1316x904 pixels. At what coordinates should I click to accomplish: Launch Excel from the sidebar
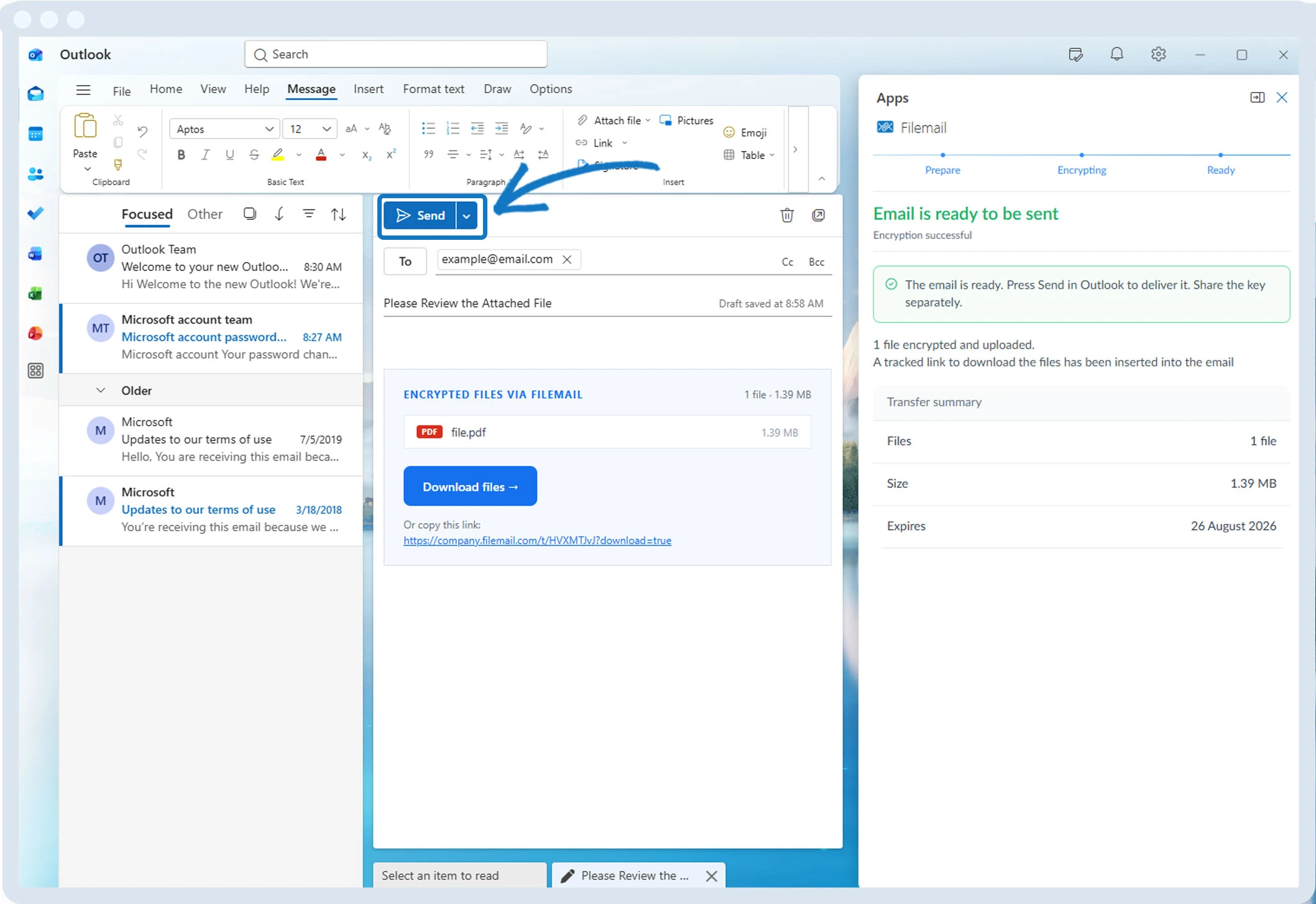point(35,294)
